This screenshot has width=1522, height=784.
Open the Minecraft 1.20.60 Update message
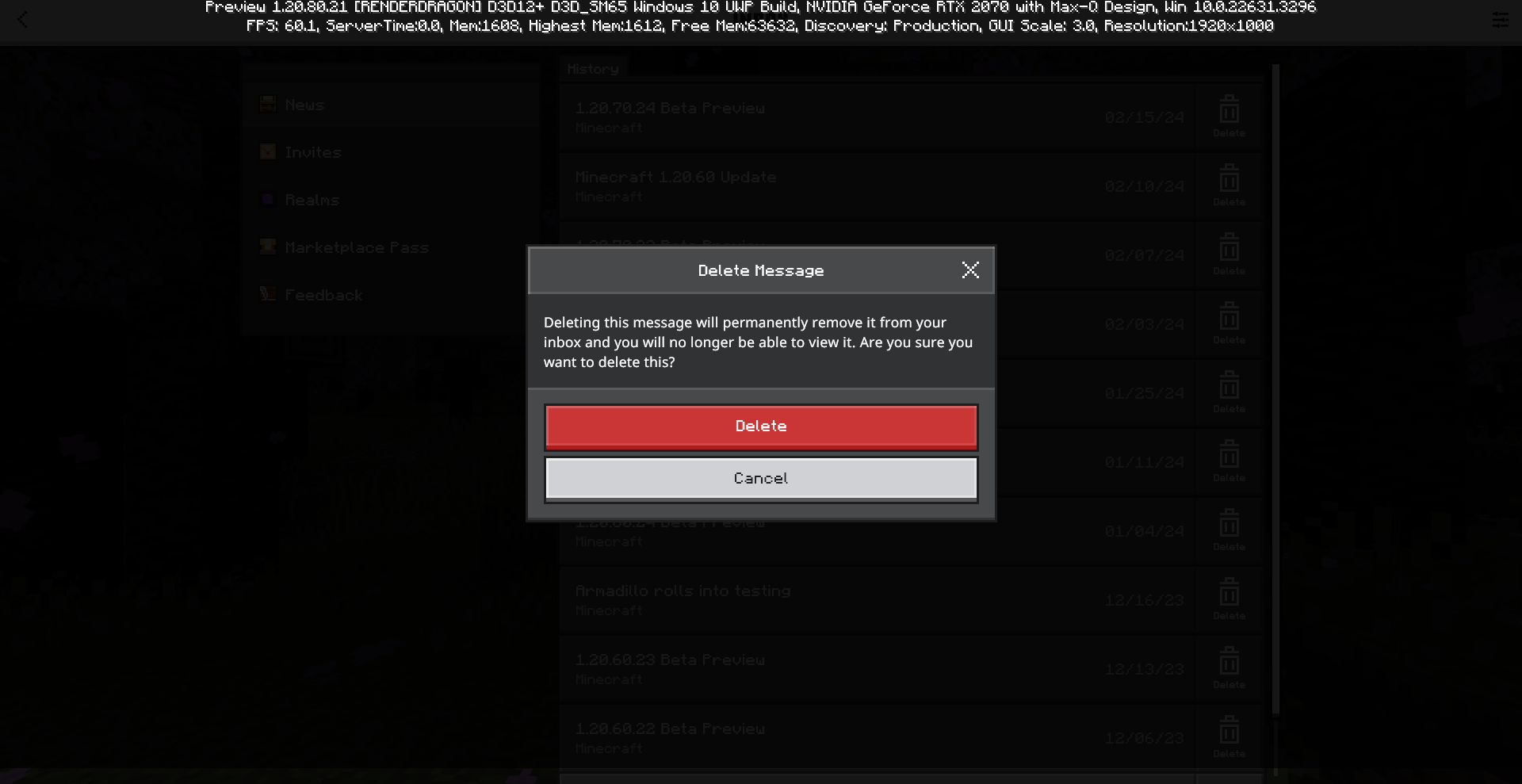click(x=877, y=185)
